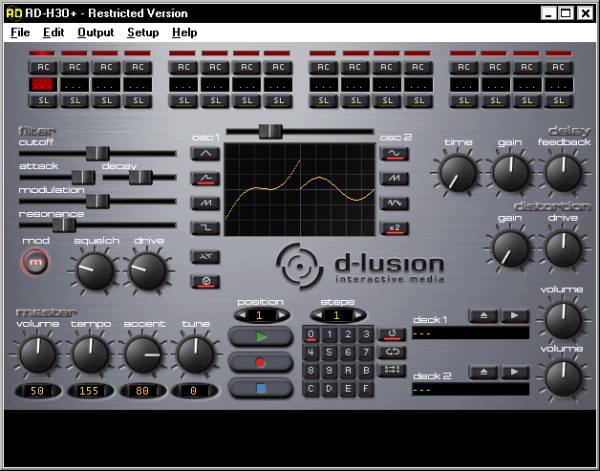Select step F on the keypad

[x=366, y=389]
